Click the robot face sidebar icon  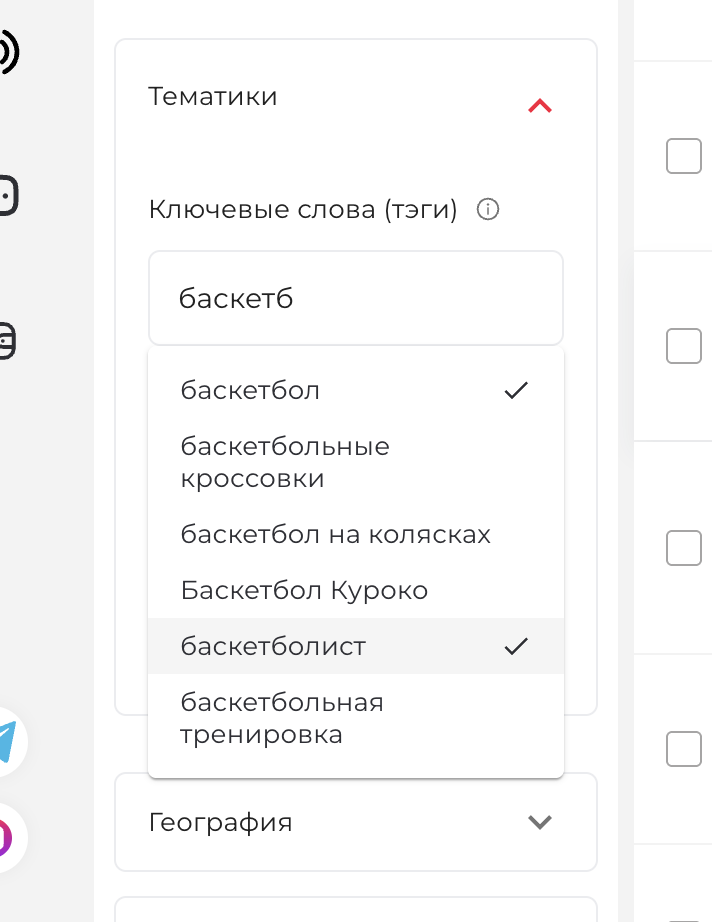coord(8,195)
